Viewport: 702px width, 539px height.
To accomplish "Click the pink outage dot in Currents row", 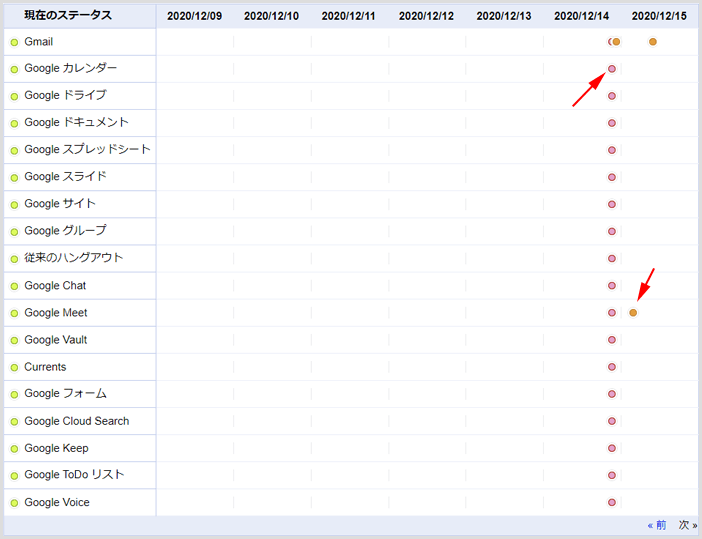I will [612, 367].
